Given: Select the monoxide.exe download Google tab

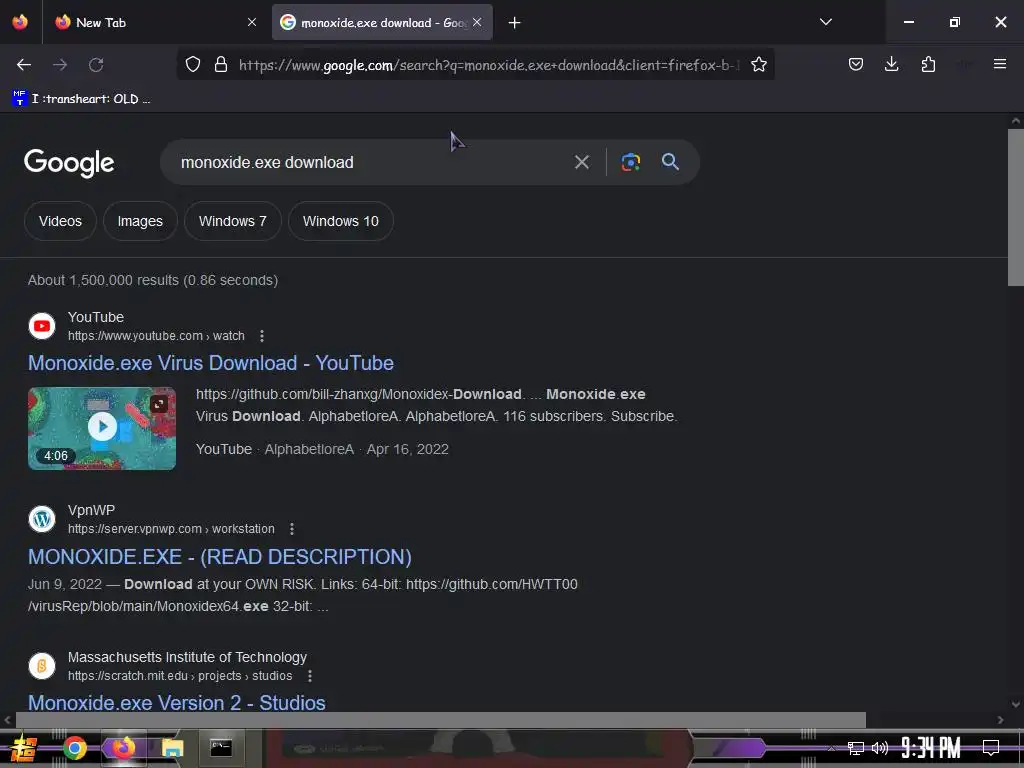Looking at the screenshot, I should [382, 22].
